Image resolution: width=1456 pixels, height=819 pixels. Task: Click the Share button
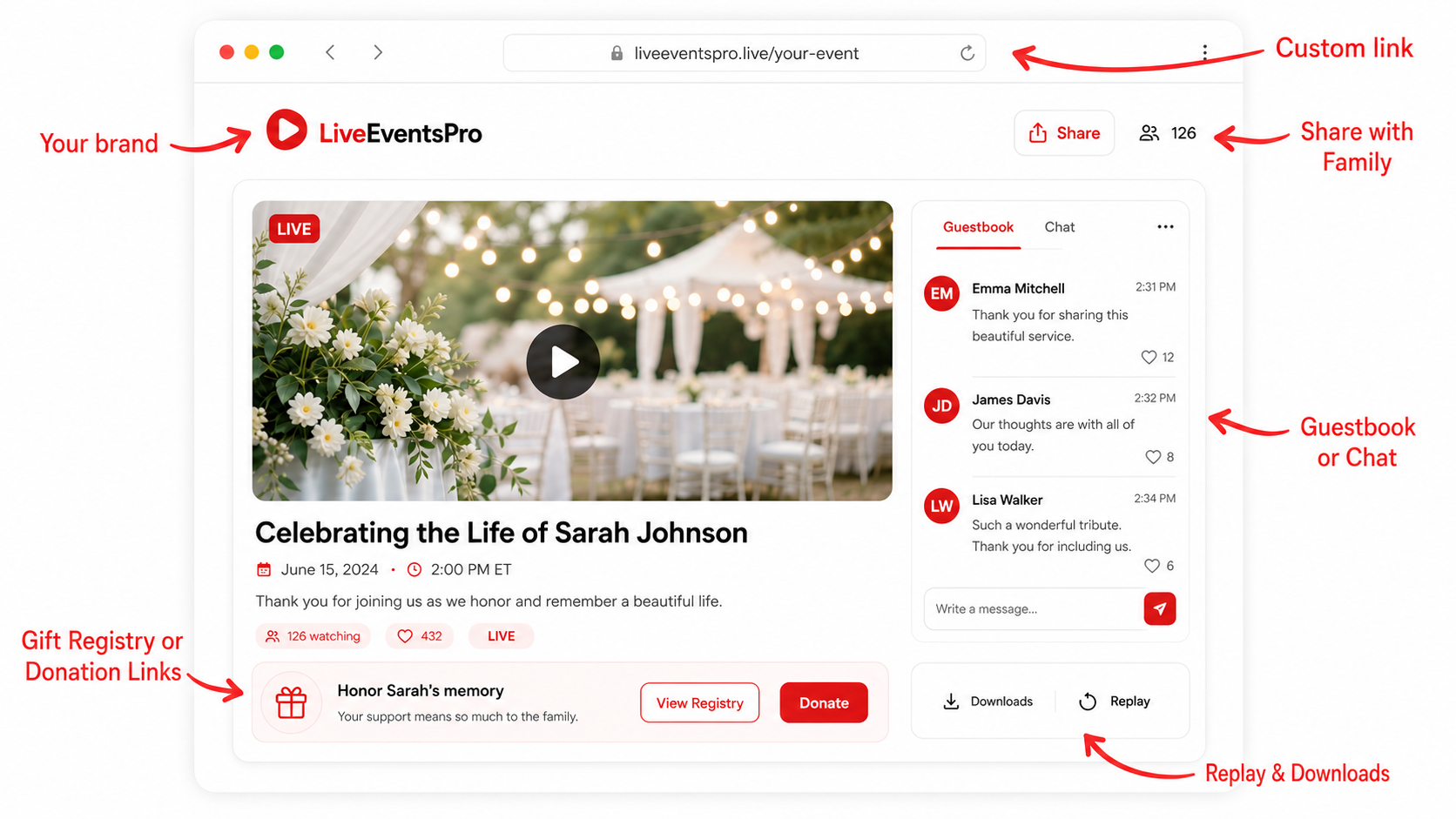pos(1064,133)
